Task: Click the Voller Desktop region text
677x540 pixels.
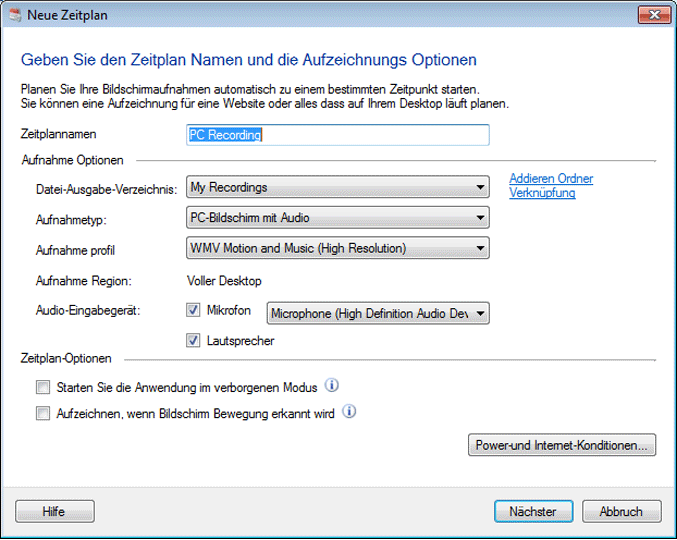Action: [x=223, y=281]
